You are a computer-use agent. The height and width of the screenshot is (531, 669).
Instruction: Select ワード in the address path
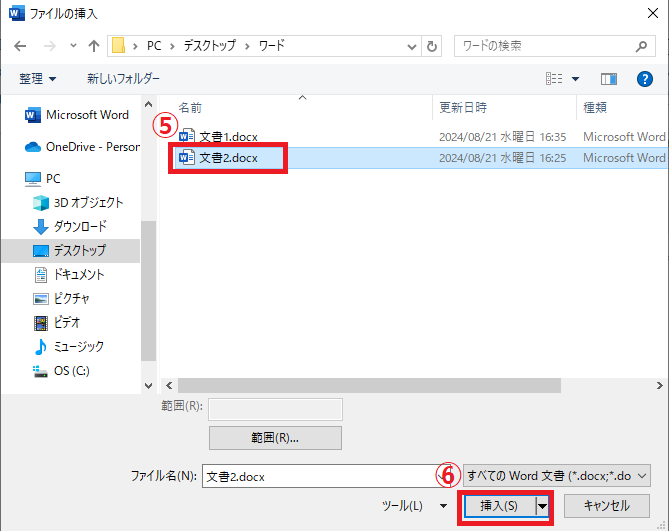271,46
